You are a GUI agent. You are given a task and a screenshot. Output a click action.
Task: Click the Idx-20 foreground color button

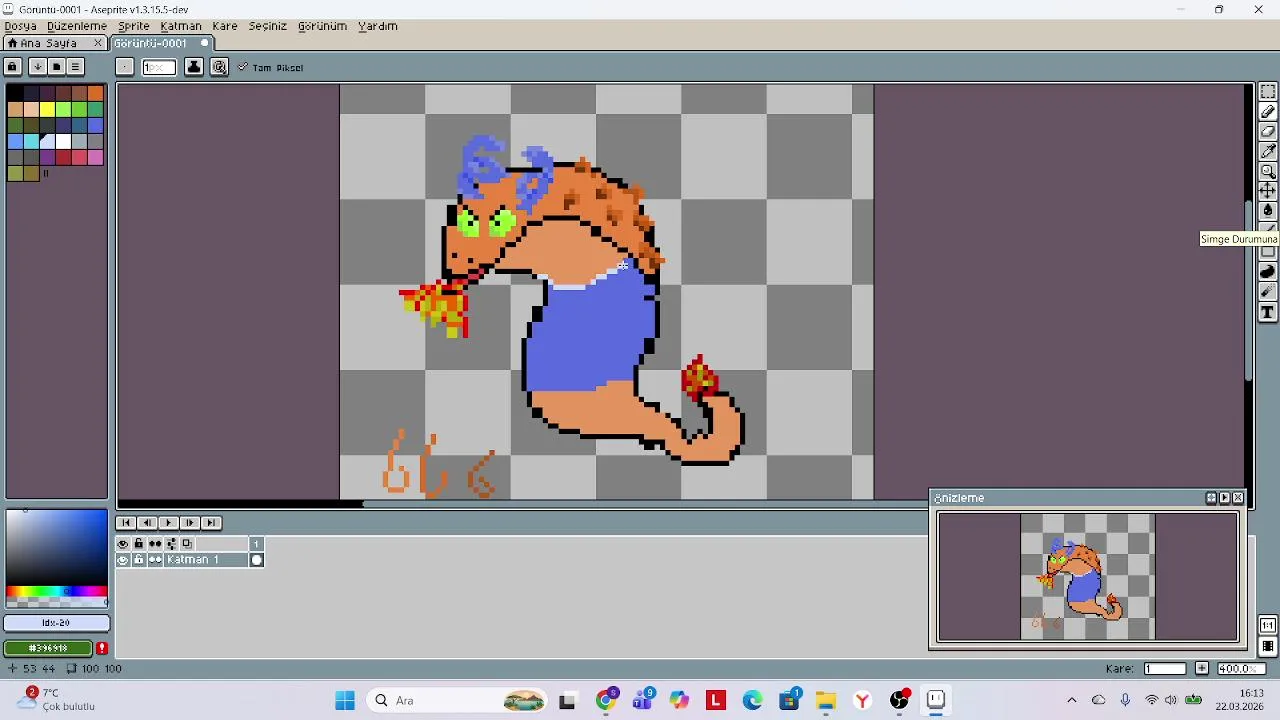(x=56, y=623)
